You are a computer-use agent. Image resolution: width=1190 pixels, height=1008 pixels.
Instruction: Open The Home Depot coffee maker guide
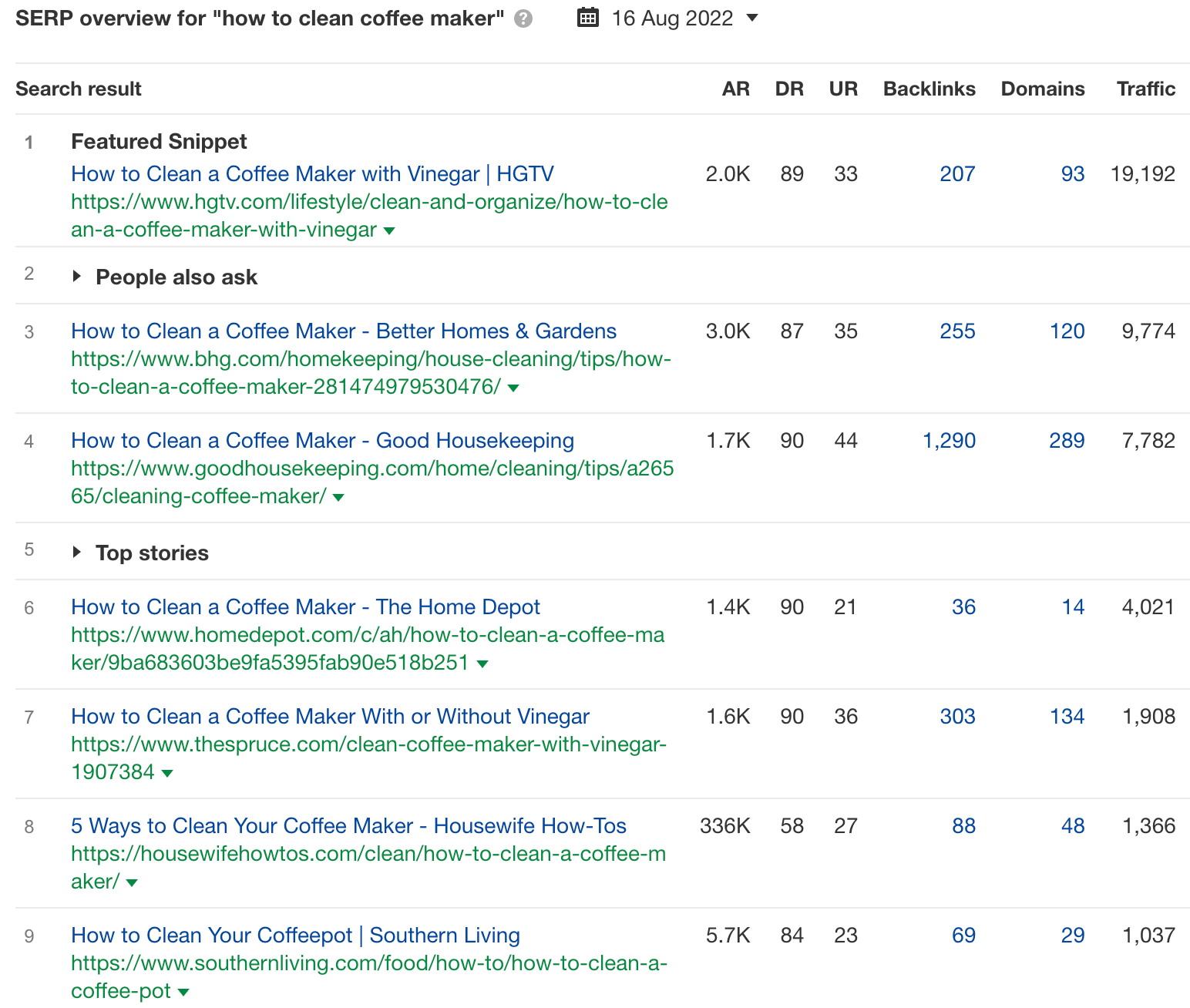(305, 606)
